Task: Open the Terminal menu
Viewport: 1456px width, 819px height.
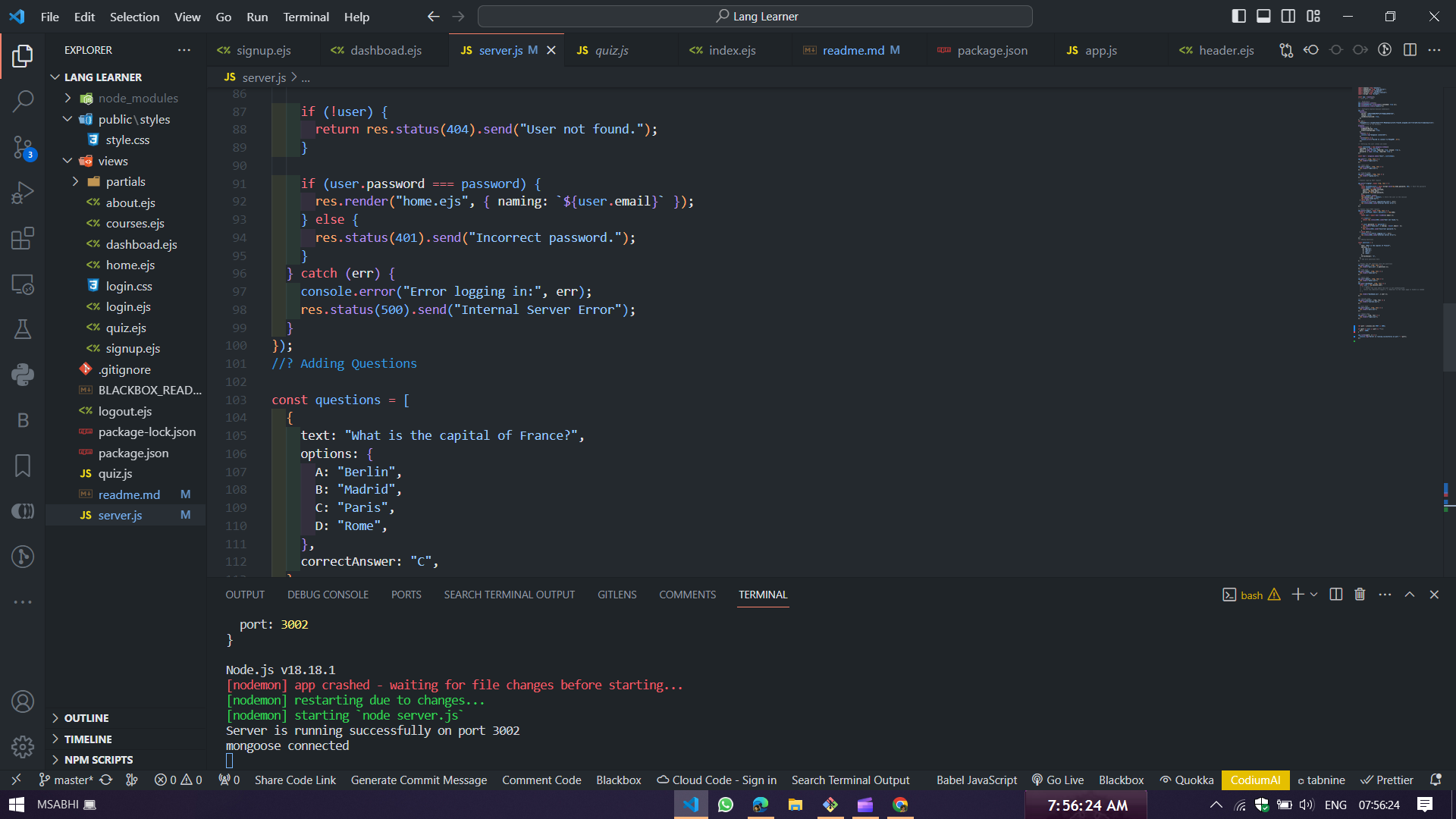Action: 306,17
